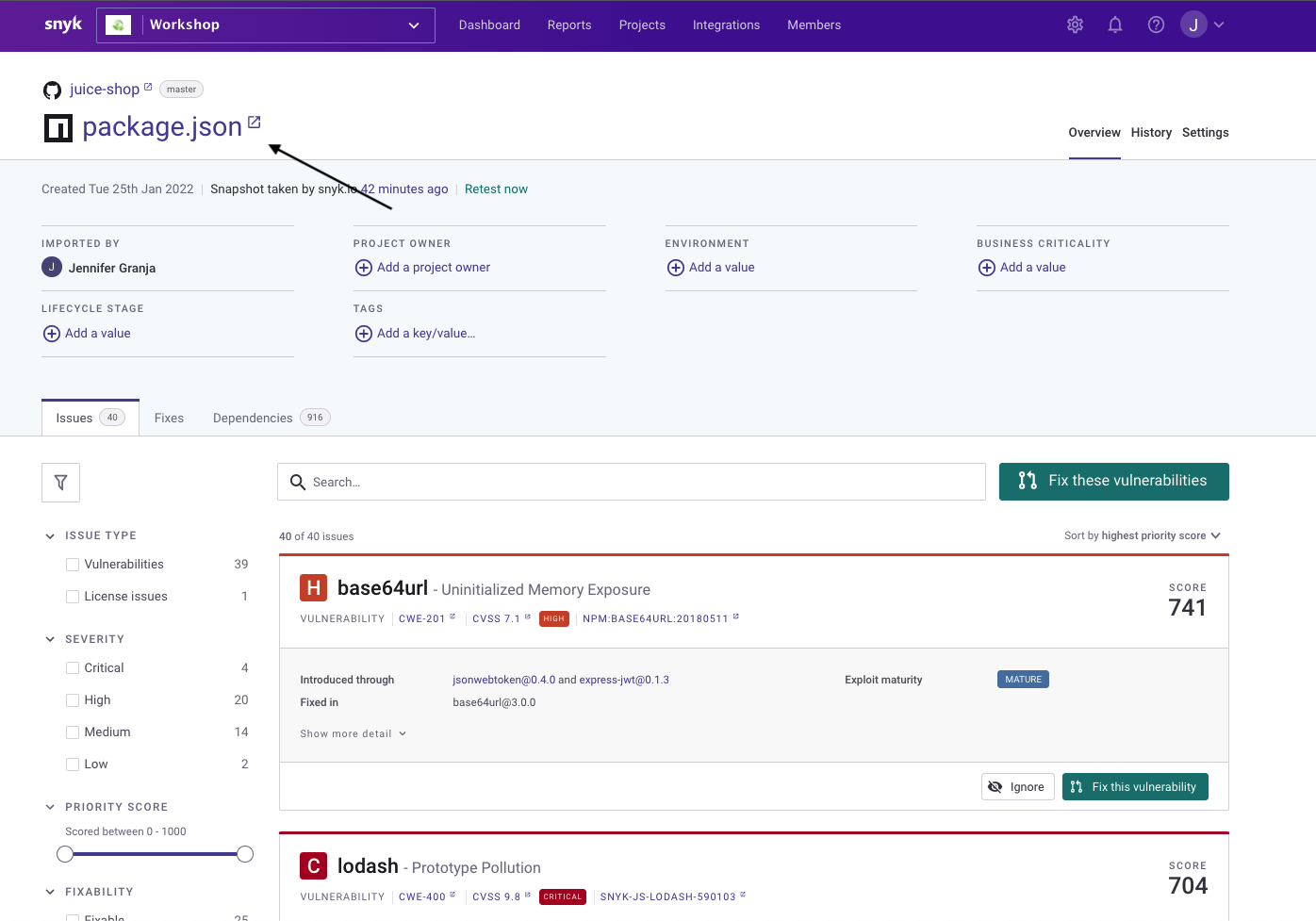Screen dimensions: 1316x921
Task: Click the J user avatar
Action: [x=1193, y=25]
